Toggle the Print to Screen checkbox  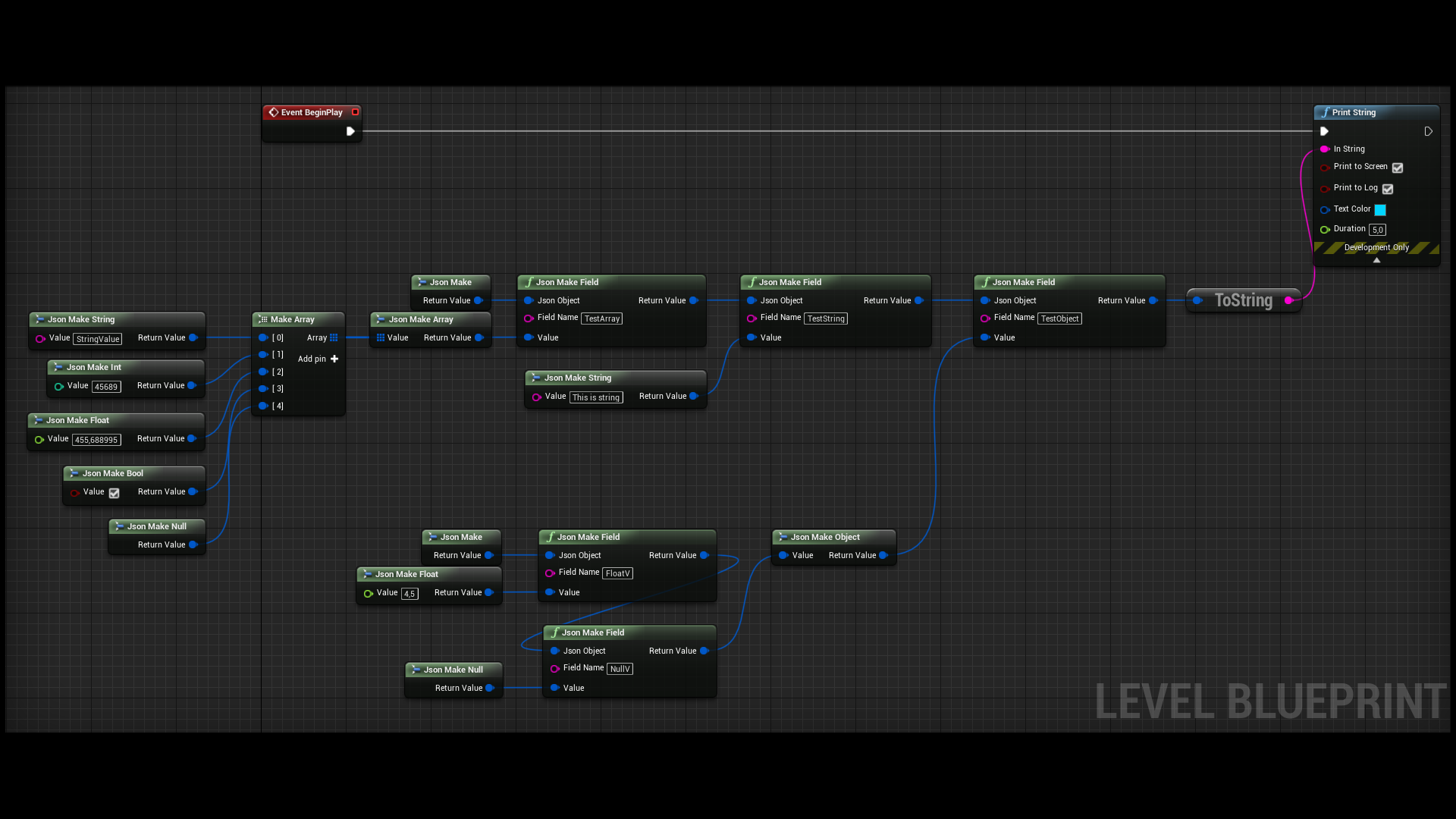(1398, 168)
